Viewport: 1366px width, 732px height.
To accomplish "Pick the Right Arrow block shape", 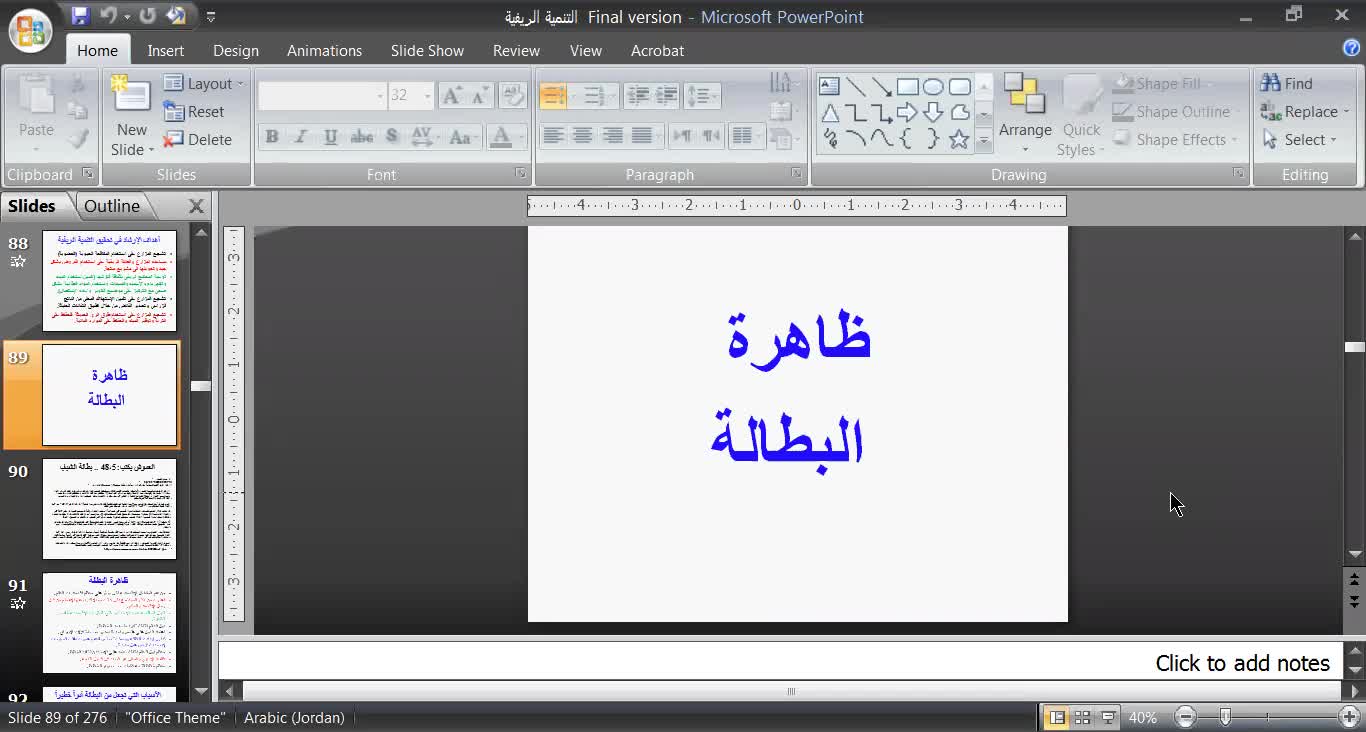I will pyautogui.click(x=907, y=112).
